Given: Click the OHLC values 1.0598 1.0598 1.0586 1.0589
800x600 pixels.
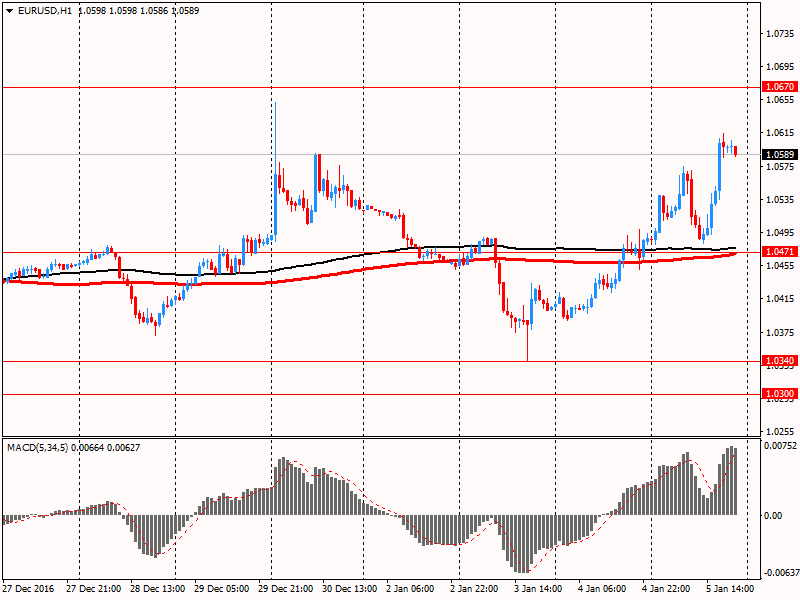Looking at the screenshot, I should pyautogui.click(x=139, y=11).
